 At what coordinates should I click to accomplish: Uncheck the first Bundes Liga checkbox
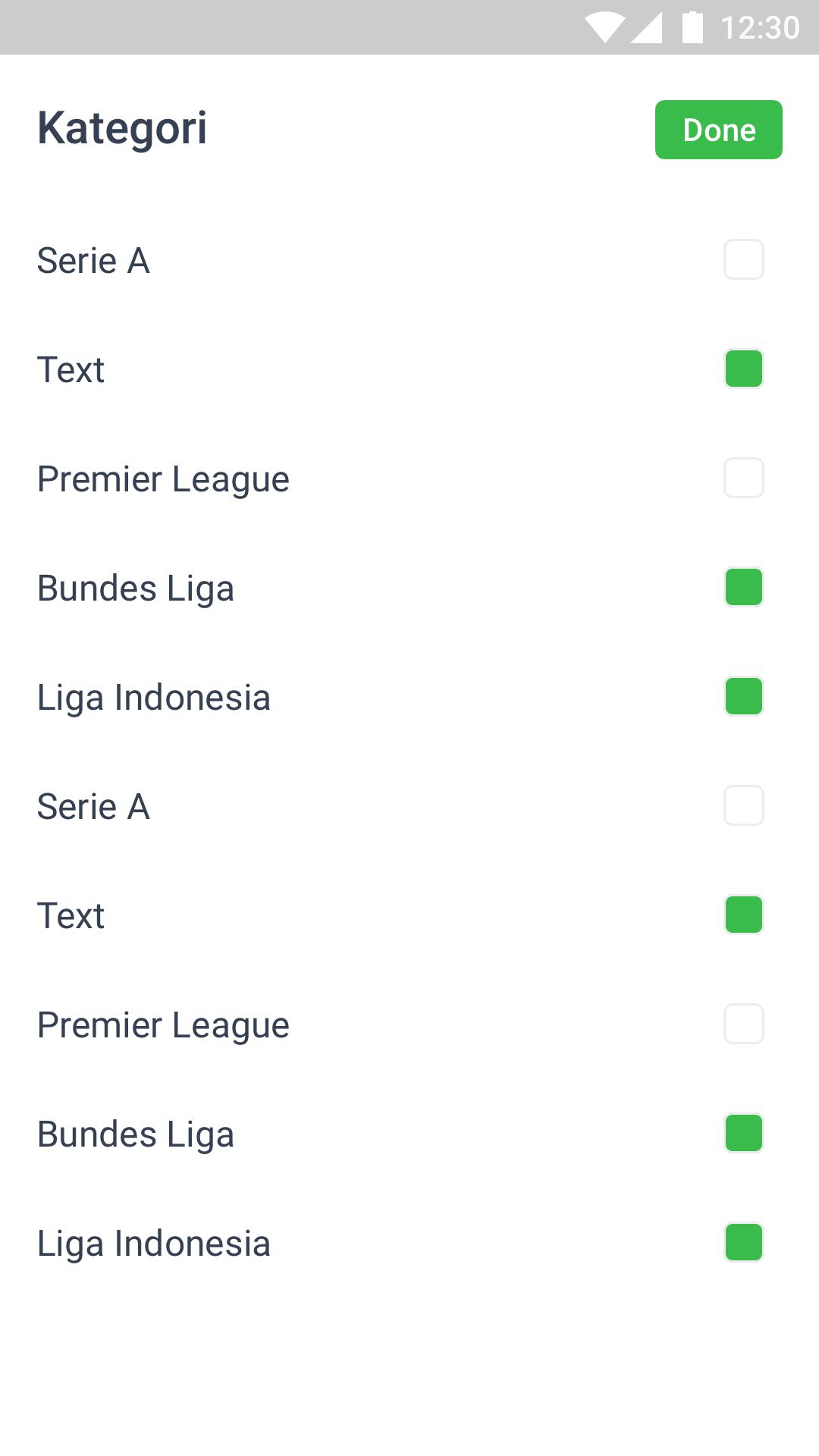[743, 588]
